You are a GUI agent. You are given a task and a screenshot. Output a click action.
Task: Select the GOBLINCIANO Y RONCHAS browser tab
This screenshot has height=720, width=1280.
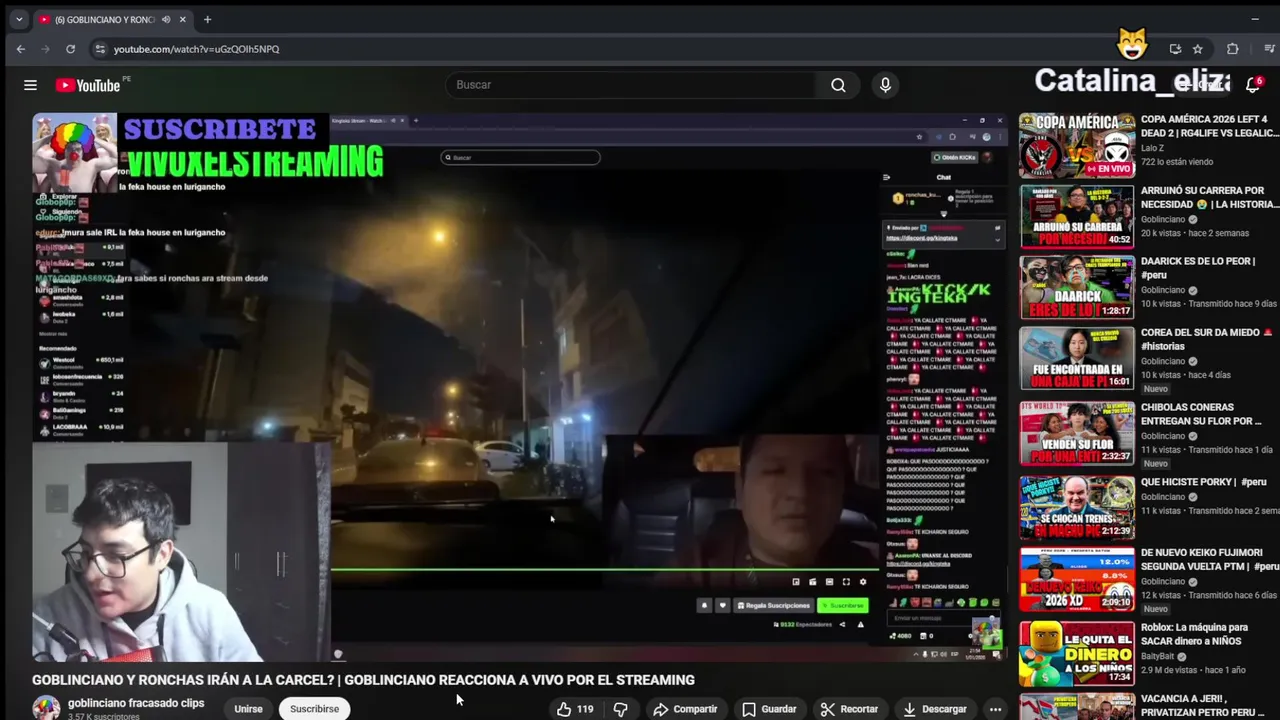[103, 19]
